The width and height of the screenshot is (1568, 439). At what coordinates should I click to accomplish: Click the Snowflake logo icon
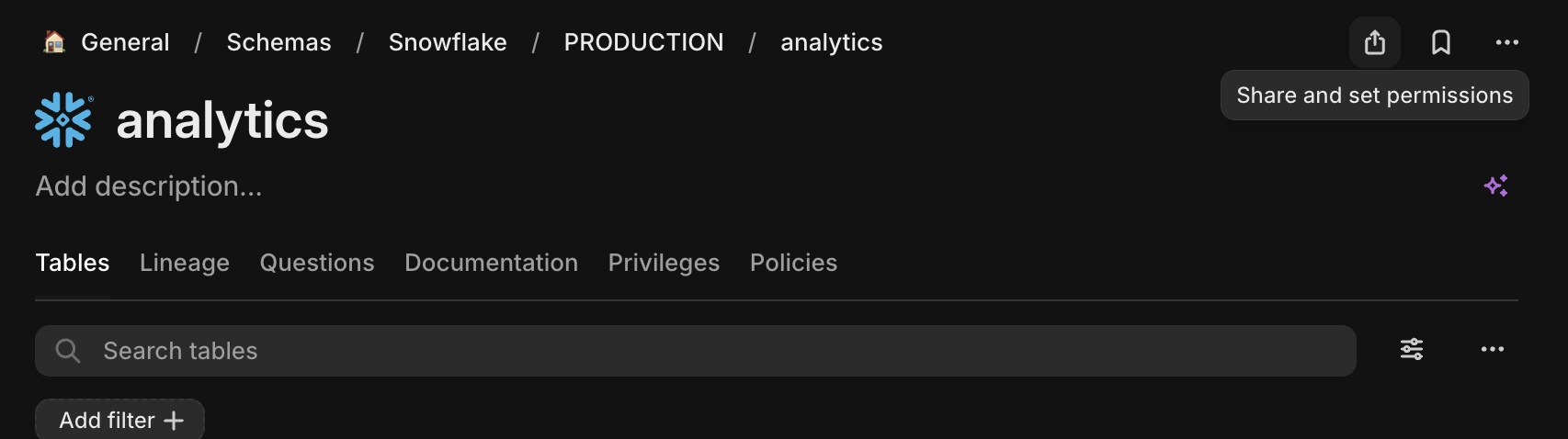[x=63, y=119]
